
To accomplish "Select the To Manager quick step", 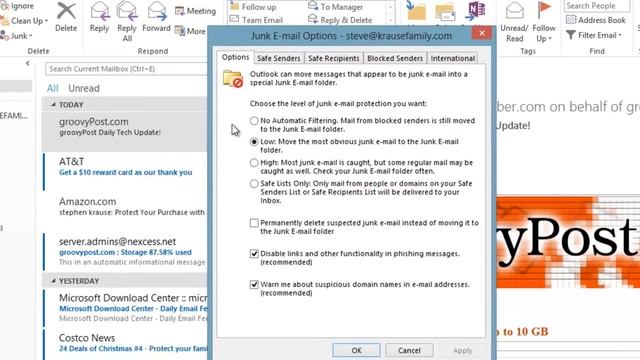I will click(x=336, y=7).
